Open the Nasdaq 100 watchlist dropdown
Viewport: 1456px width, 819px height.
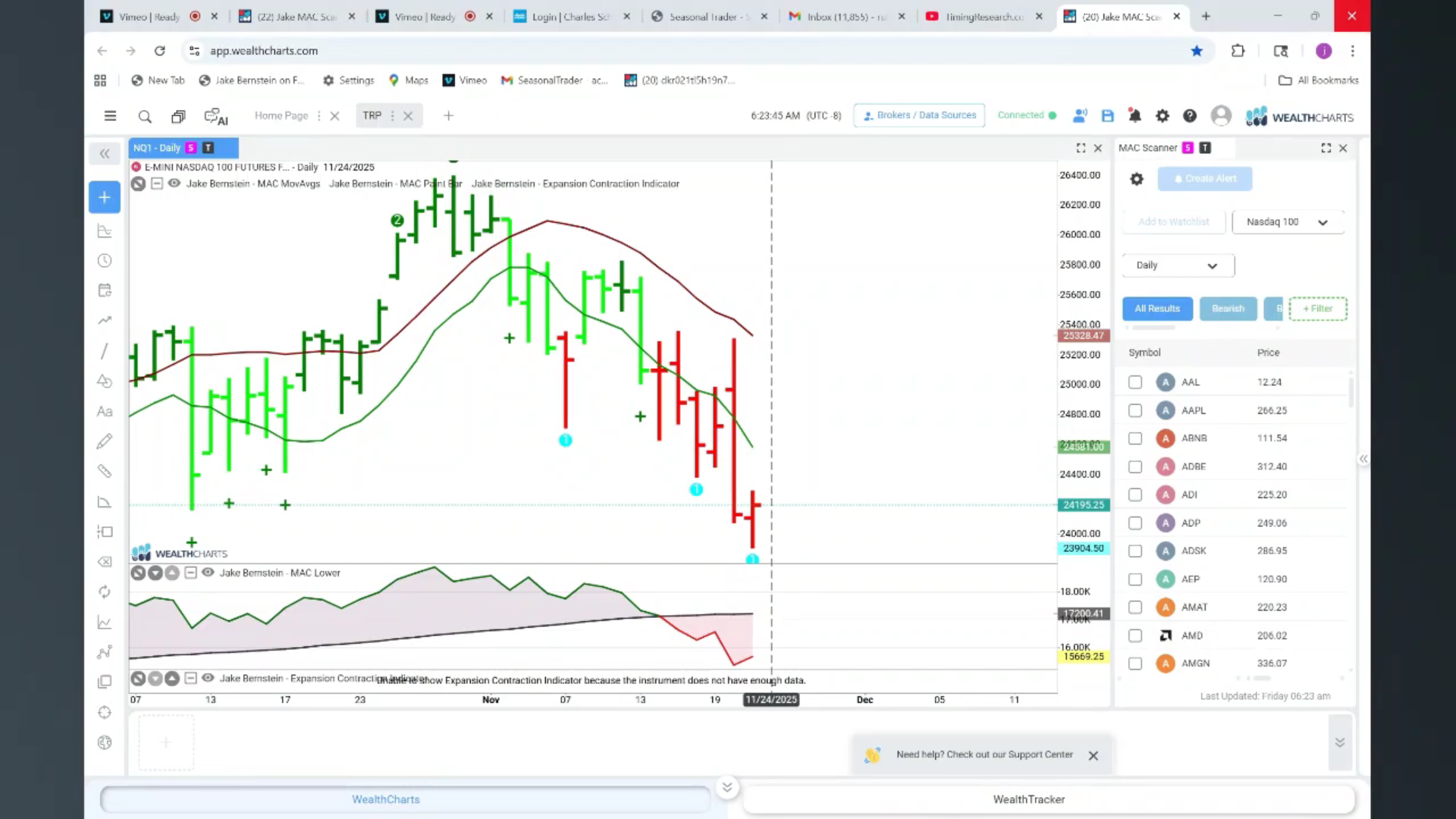click(1288, 222)
